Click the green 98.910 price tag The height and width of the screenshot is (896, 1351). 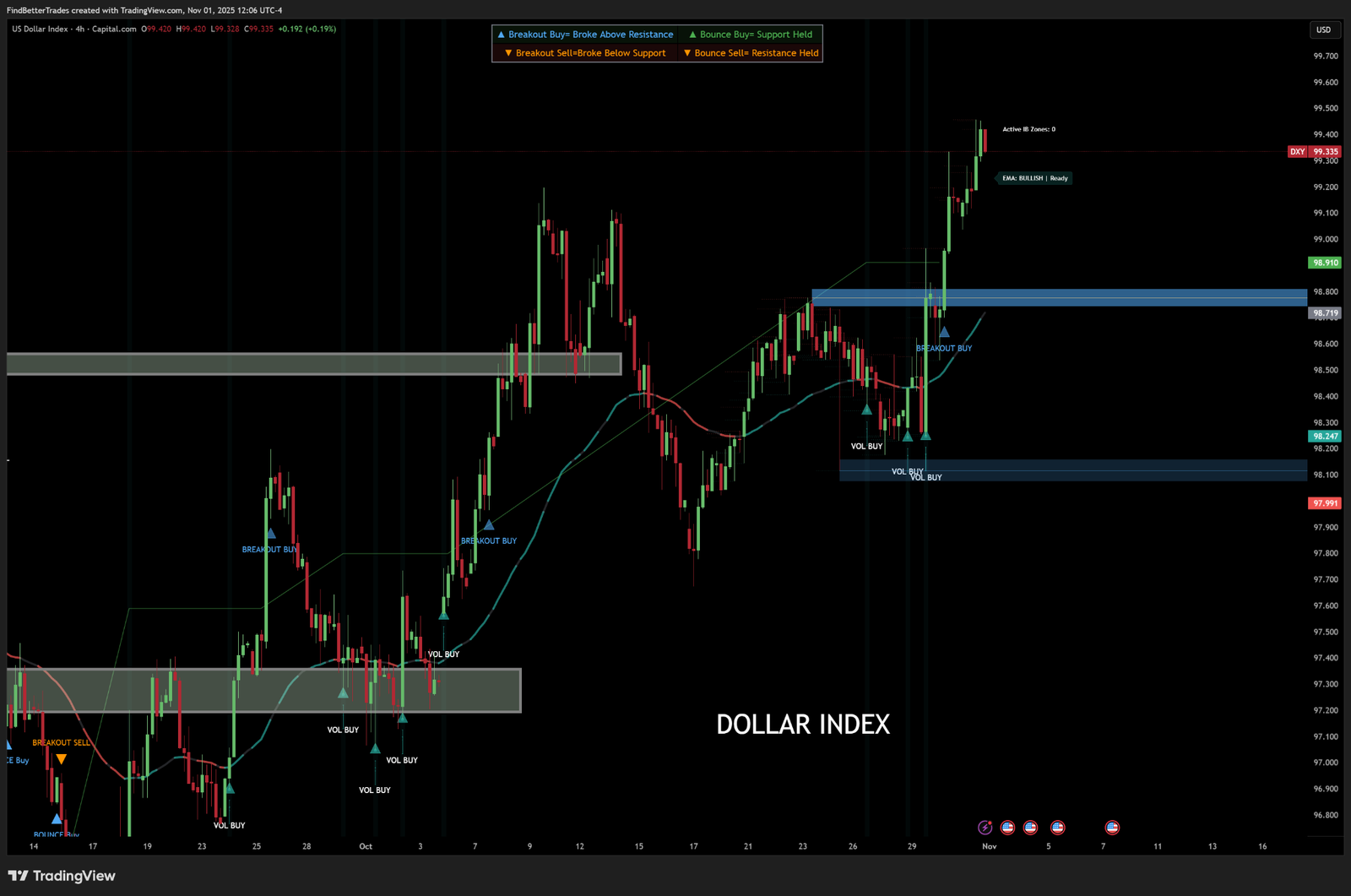click(x=1324, y=263)
